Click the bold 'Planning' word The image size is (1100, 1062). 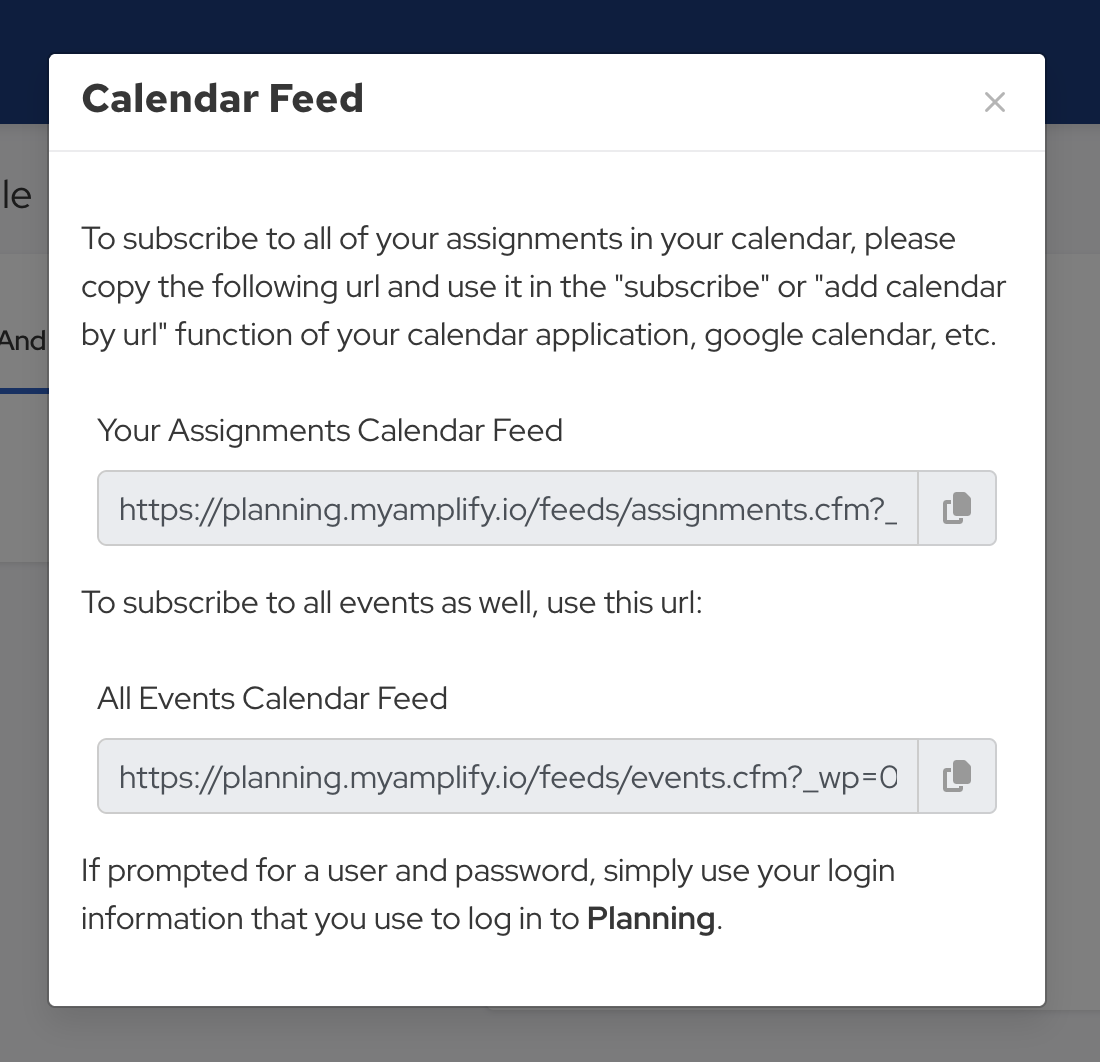(650, 918)
